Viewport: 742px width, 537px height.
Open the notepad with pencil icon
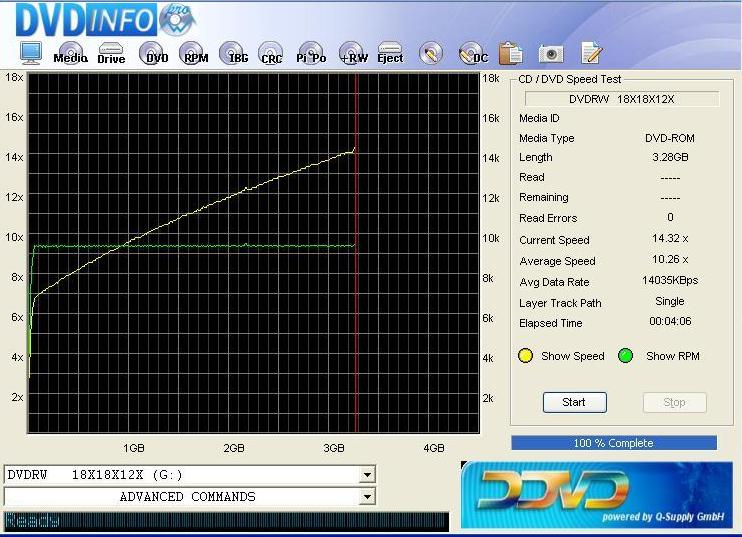click(591, 53)
